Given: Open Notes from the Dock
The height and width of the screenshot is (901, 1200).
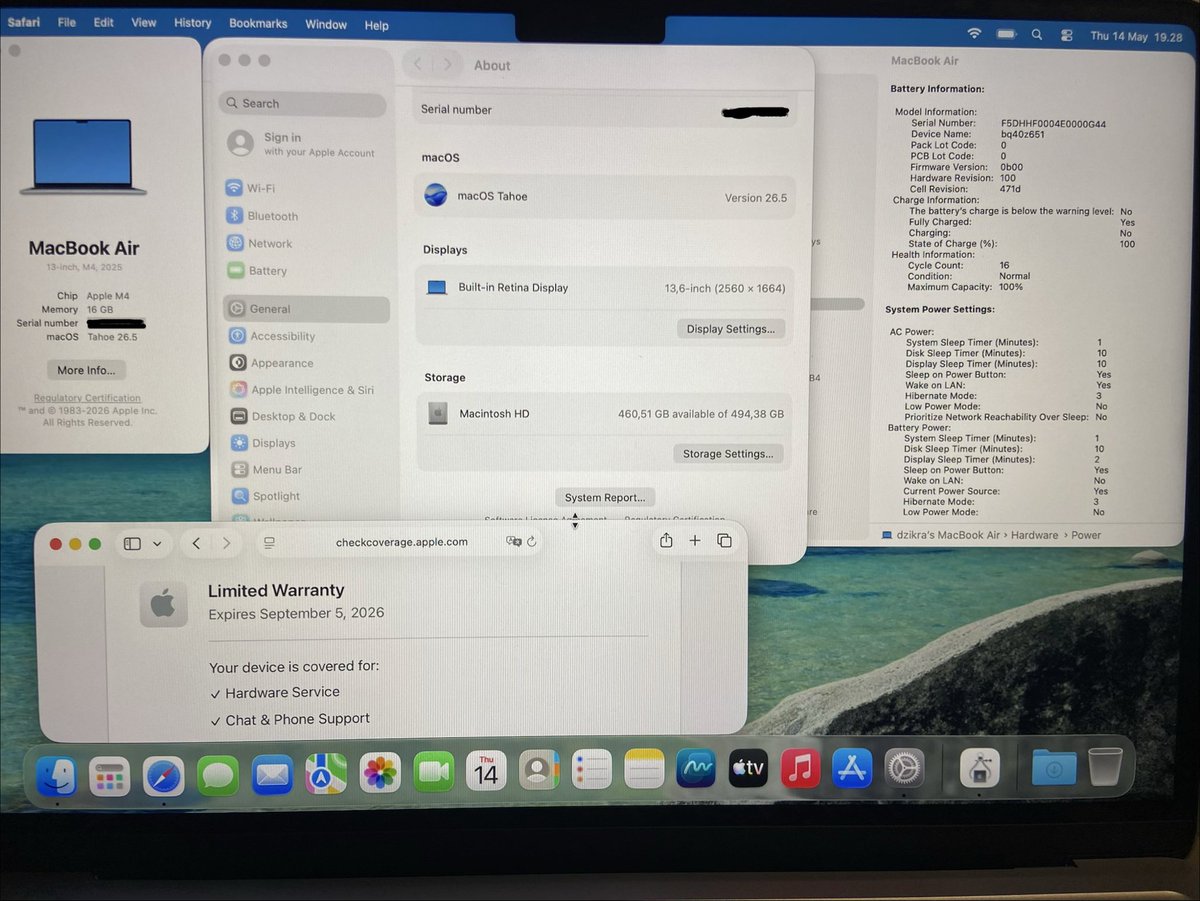Looking at the screenshot, I should tap(645, 768).
